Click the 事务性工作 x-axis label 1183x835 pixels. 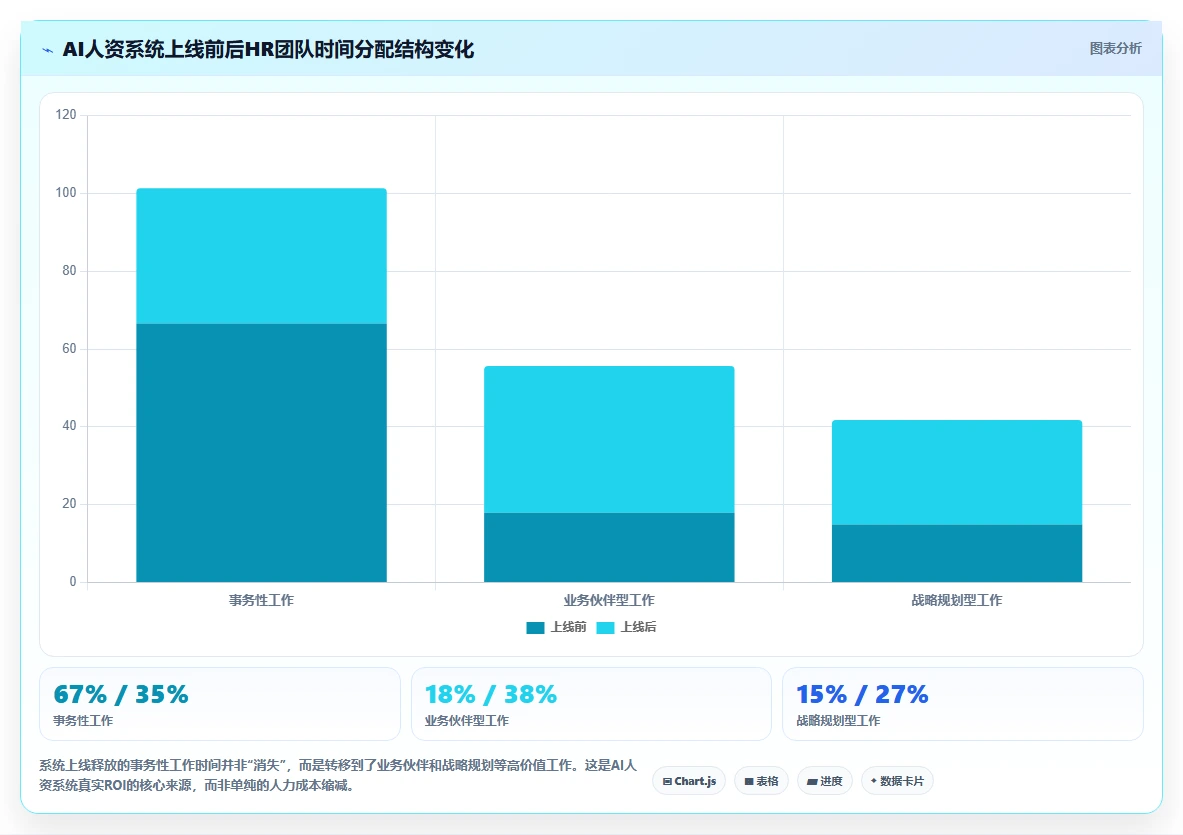[x=261, y=600]
